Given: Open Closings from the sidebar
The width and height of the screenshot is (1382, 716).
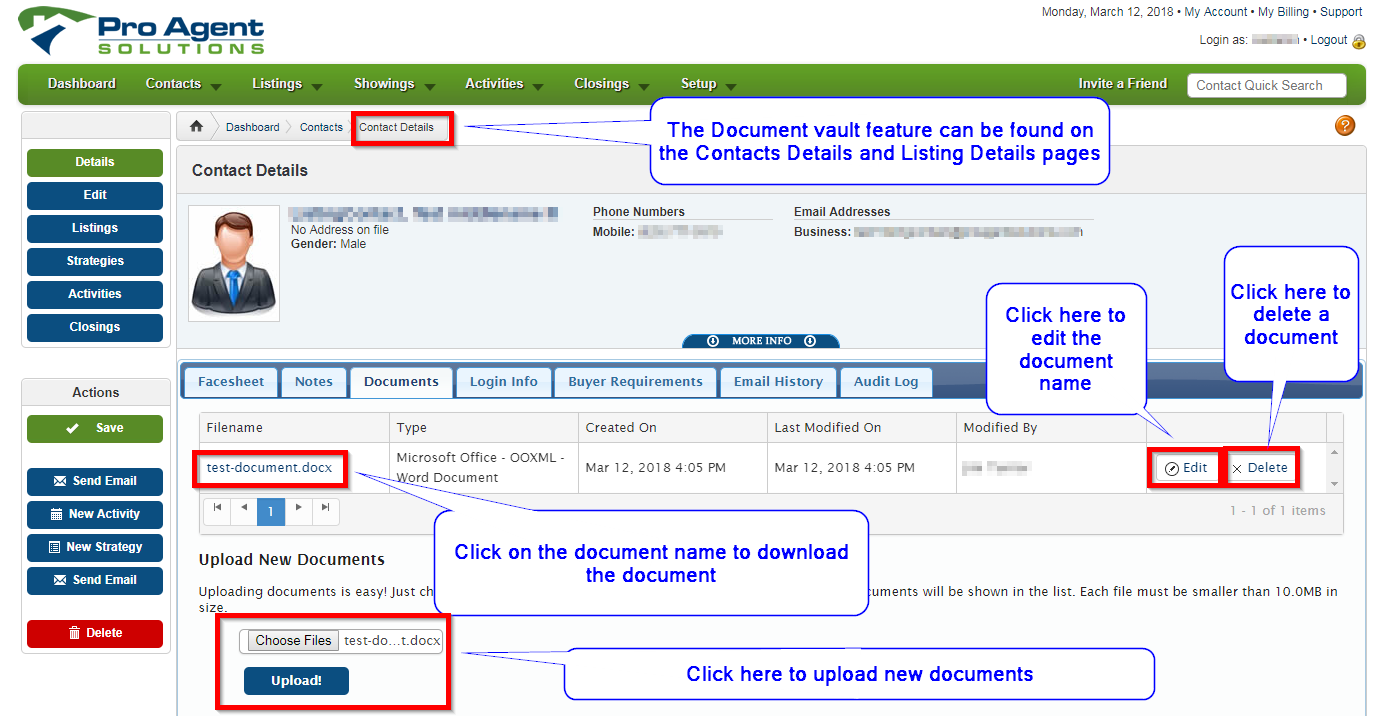Looking at the screenshot, I should coord(95,327).
